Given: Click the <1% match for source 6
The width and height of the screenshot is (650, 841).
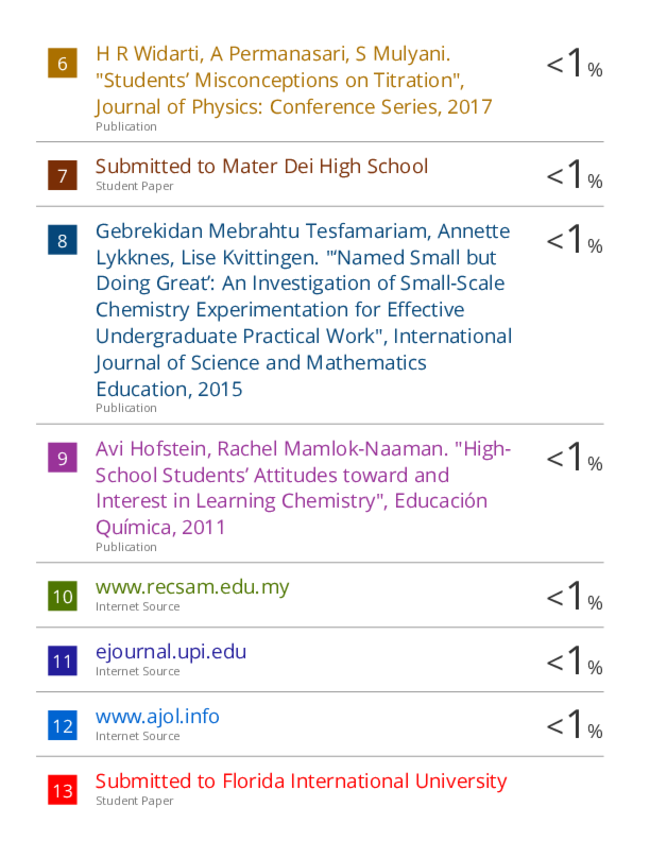Looking at the screenshot, I should coord(574,63).
